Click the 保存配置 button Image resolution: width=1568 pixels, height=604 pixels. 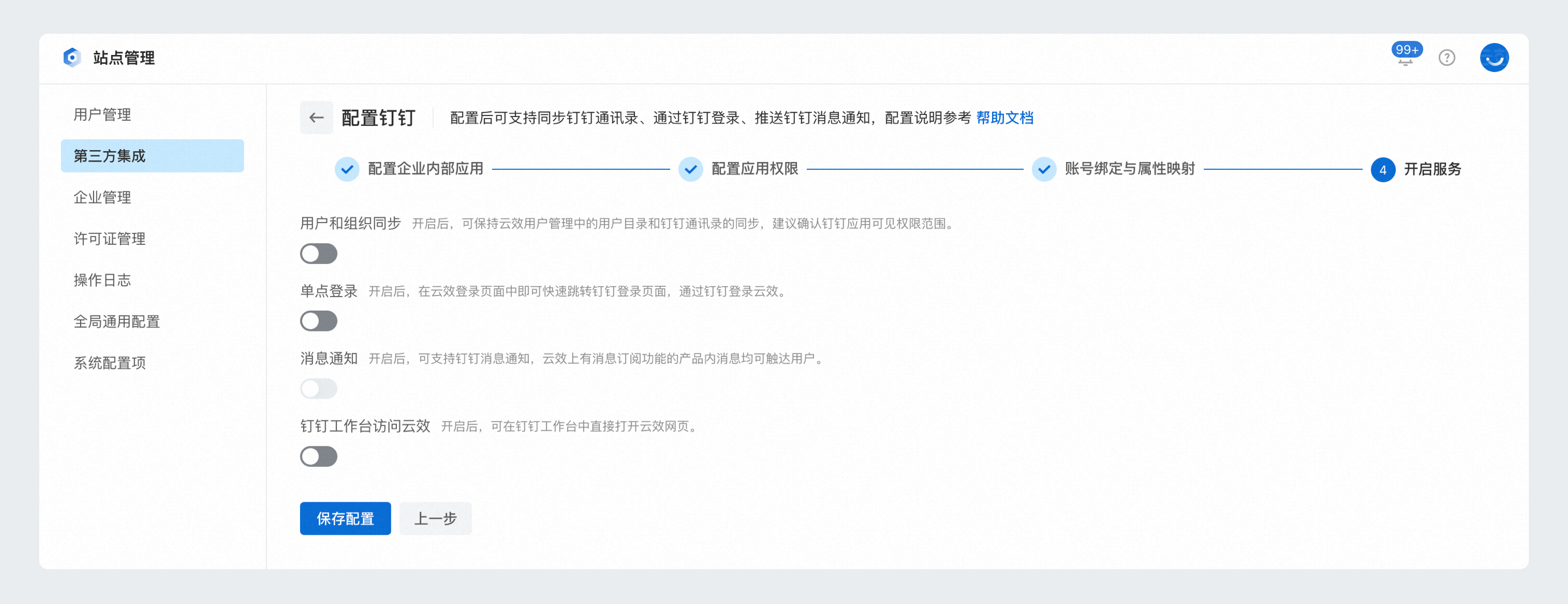tap(345, 518)
